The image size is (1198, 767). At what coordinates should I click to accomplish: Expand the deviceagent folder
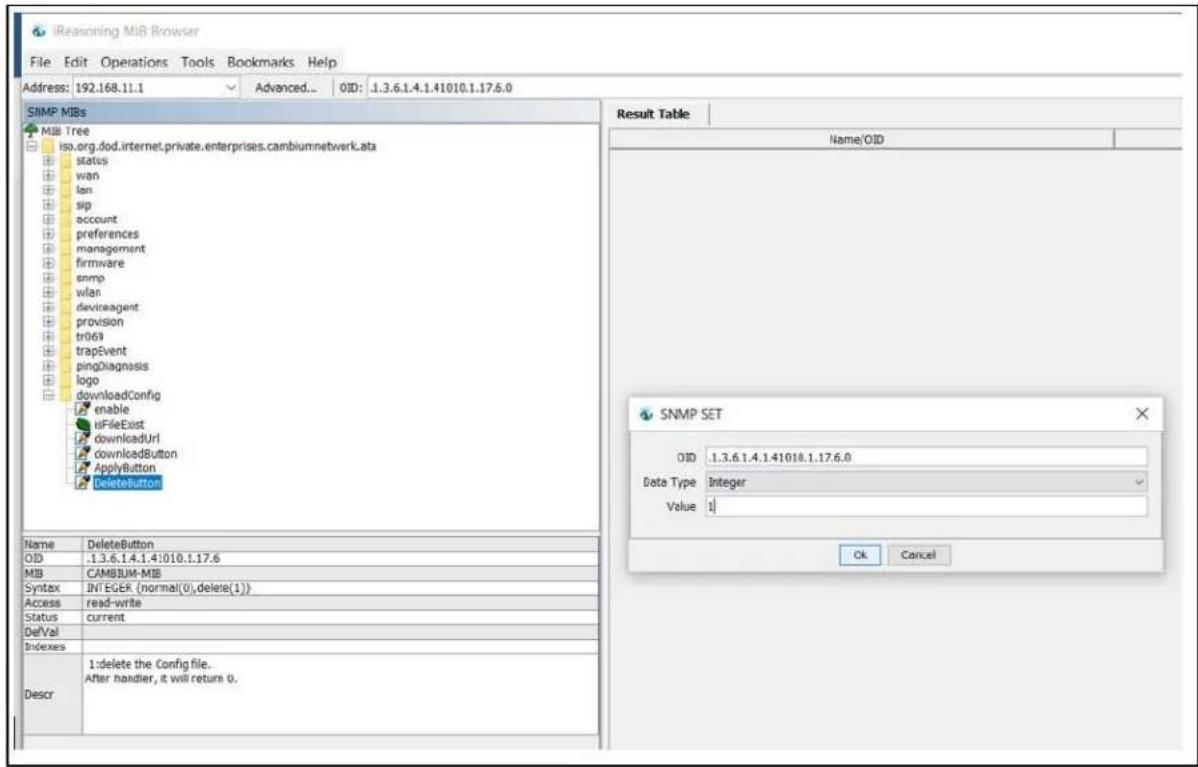point(49,307)
